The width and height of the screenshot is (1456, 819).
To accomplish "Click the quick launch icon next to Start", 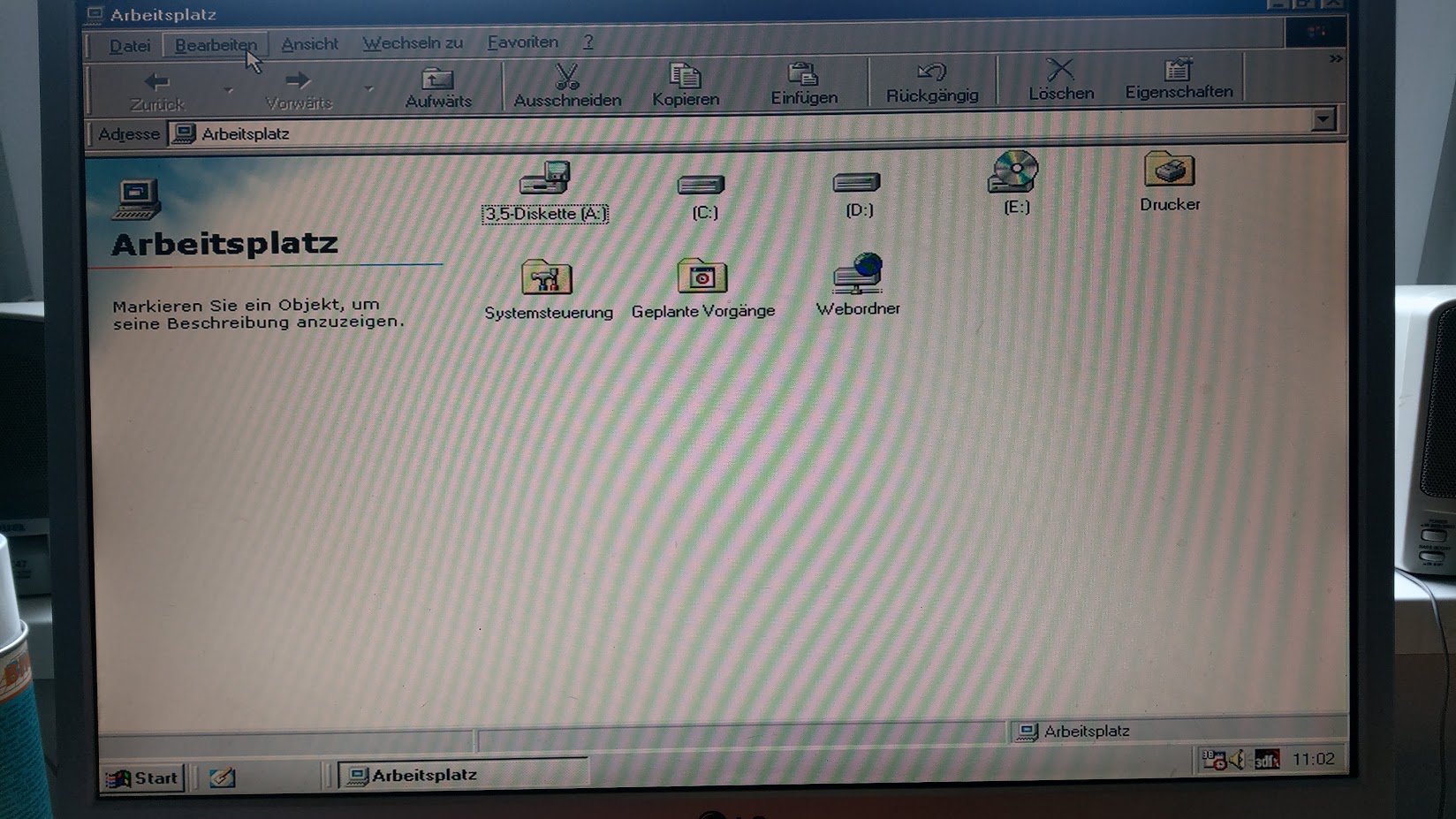I will pyautogui.click(x=223, y=777).
